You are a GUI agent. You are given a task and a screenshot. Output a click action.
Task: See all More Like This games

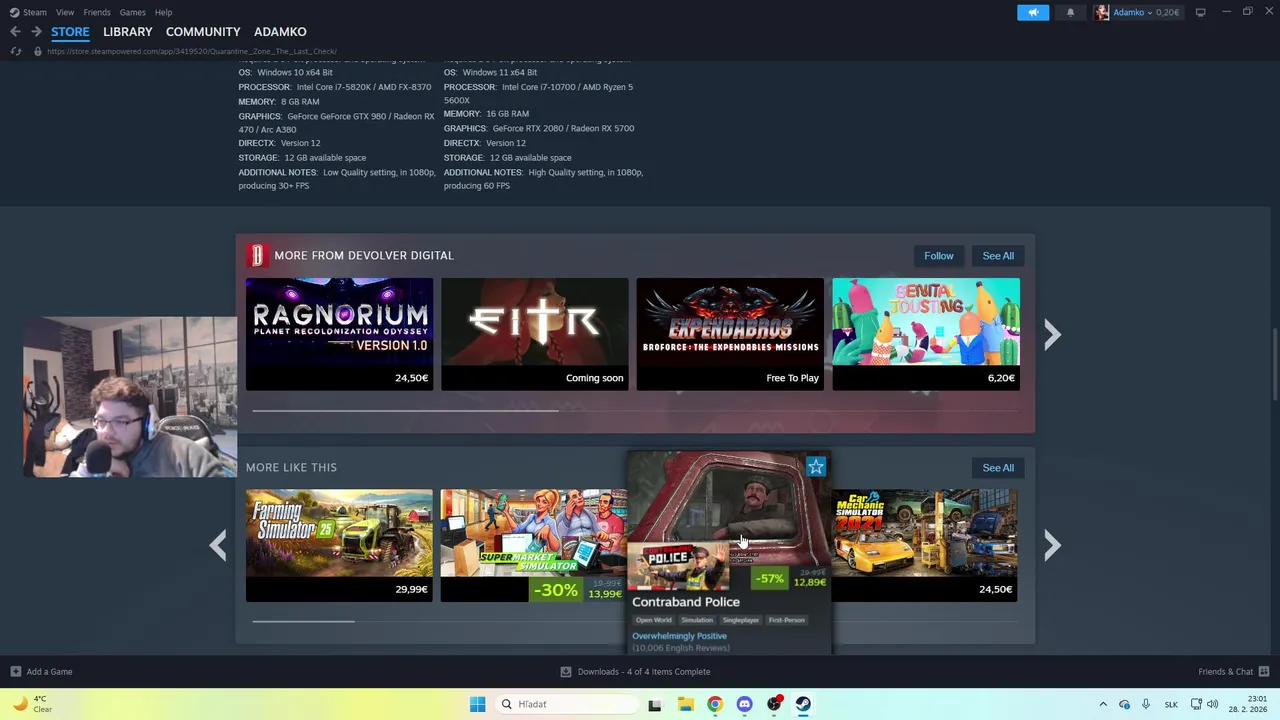point(998,468)
